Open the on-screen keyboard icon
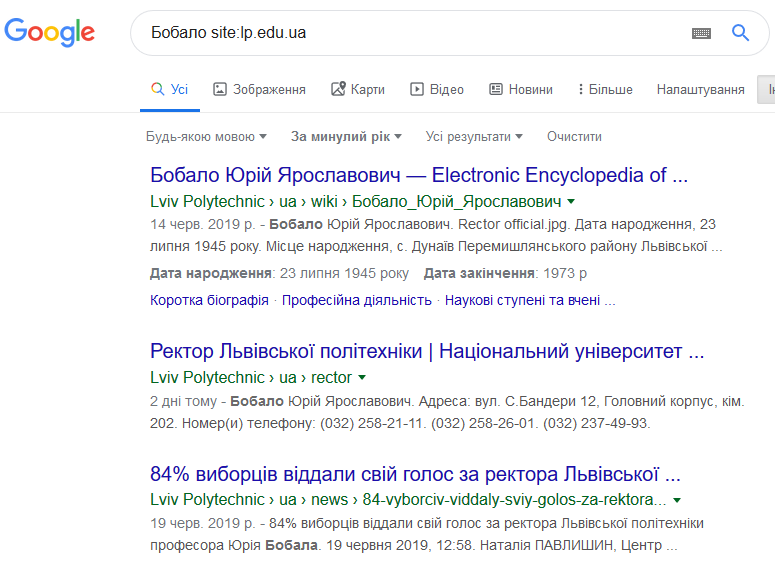The image size is (775, 568). pos(701,34)
